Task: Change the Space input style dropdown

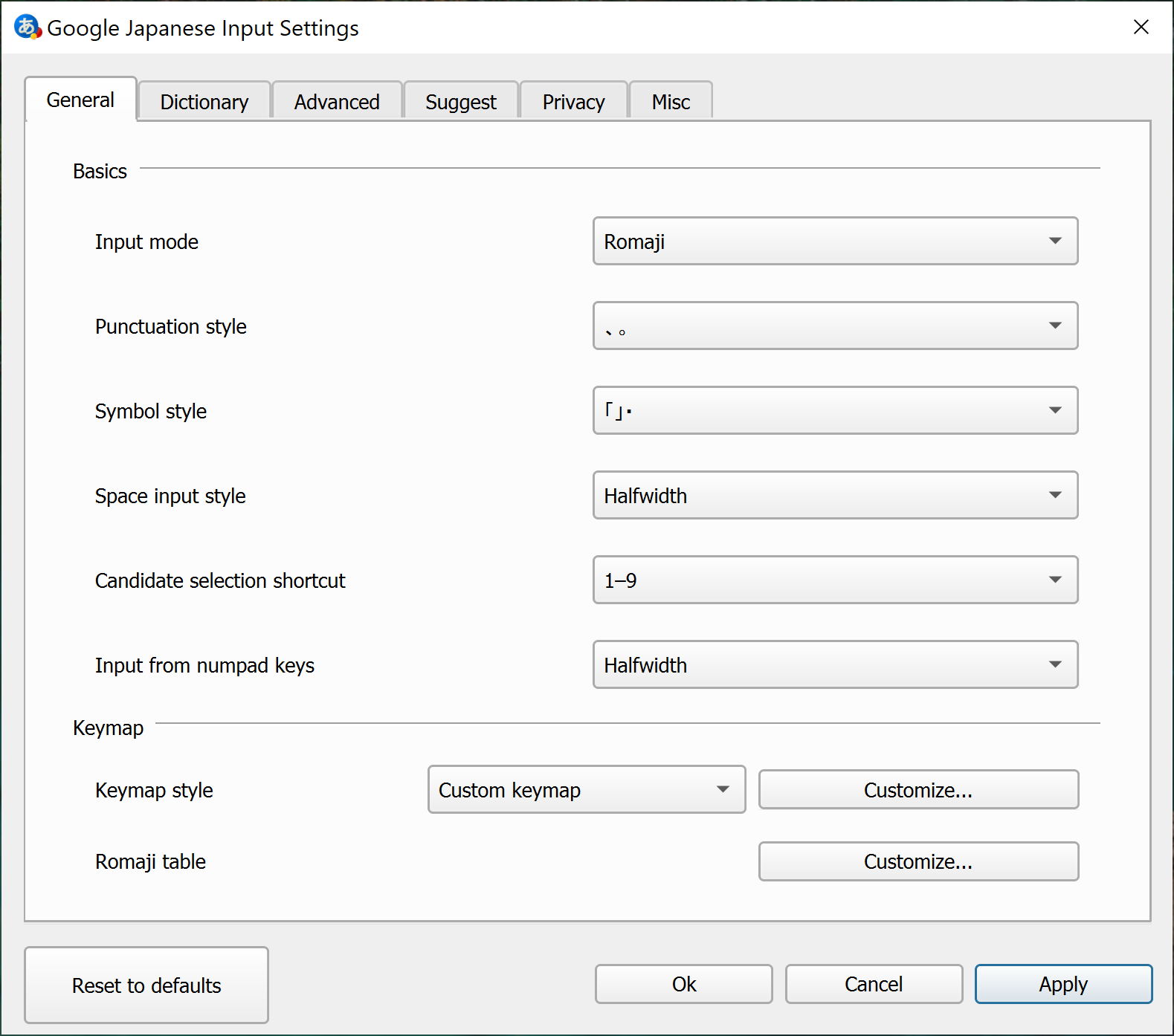Action: click(x=835, y=495)
